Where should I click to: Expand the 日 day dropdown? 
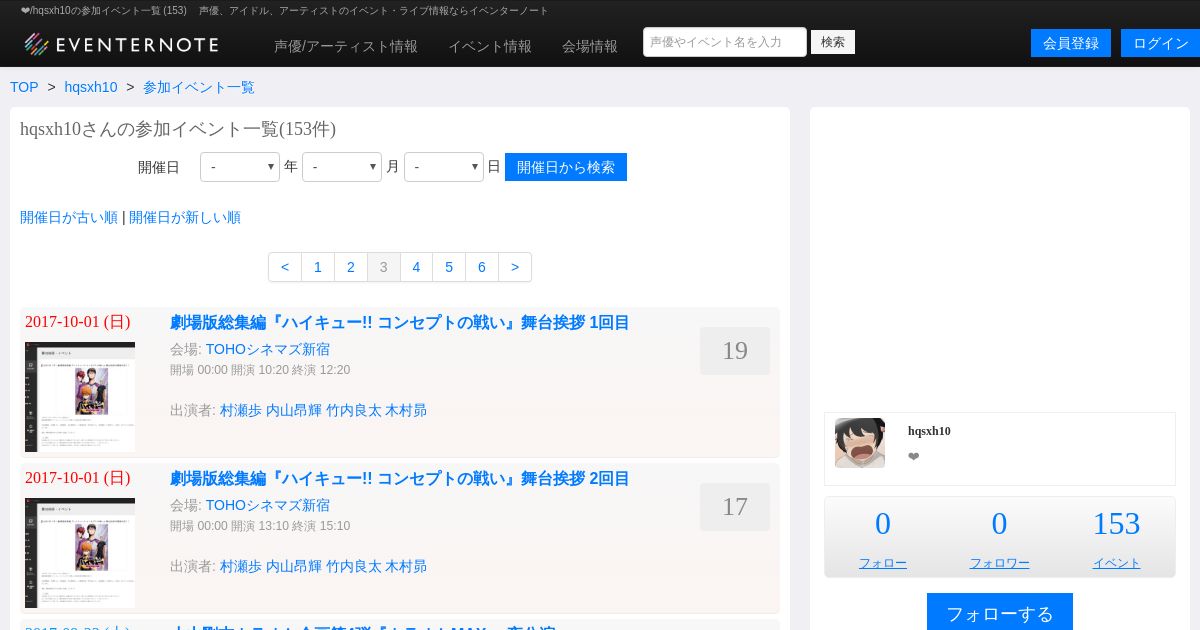tap(444, 167)
